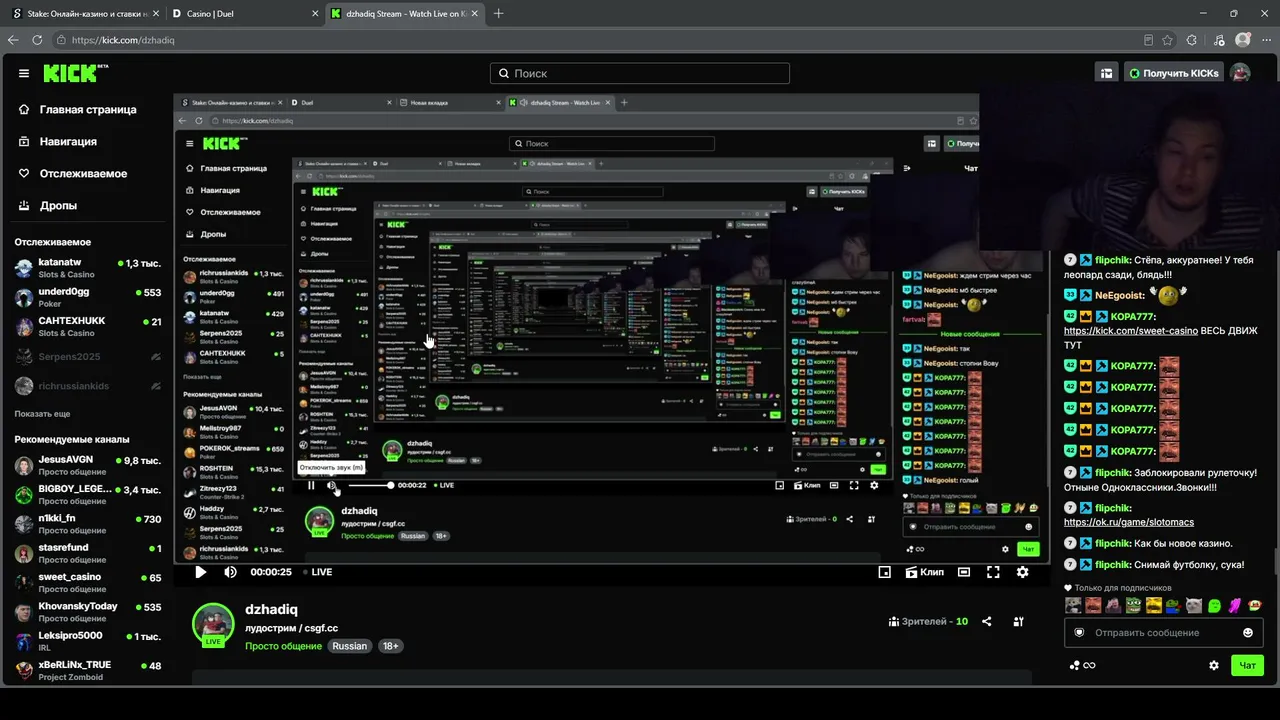Screen dimensions: 1280x720
Task: Click the dzhadiq streamer avatar
Action: (x=213, y=625)
